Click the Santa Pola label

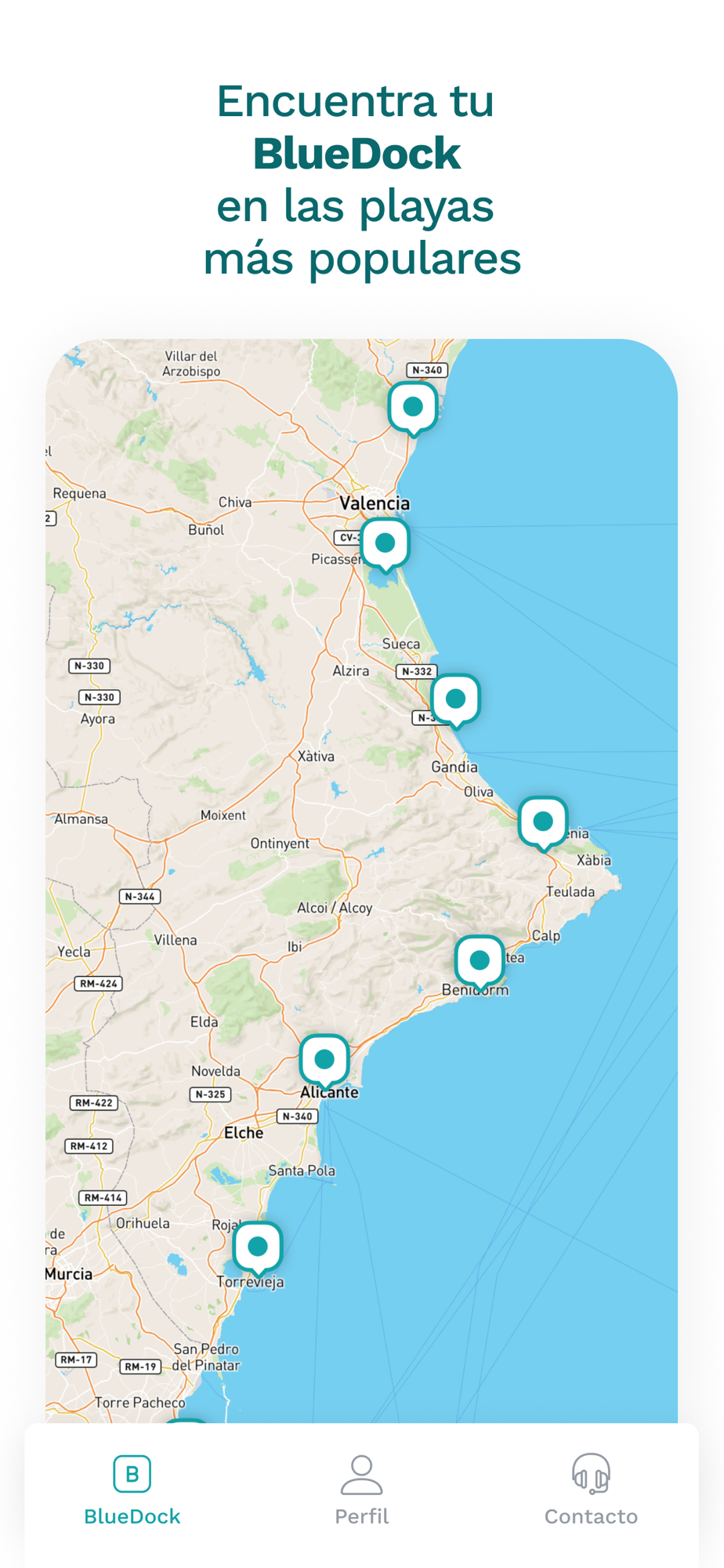click(x=302, y=1171)
